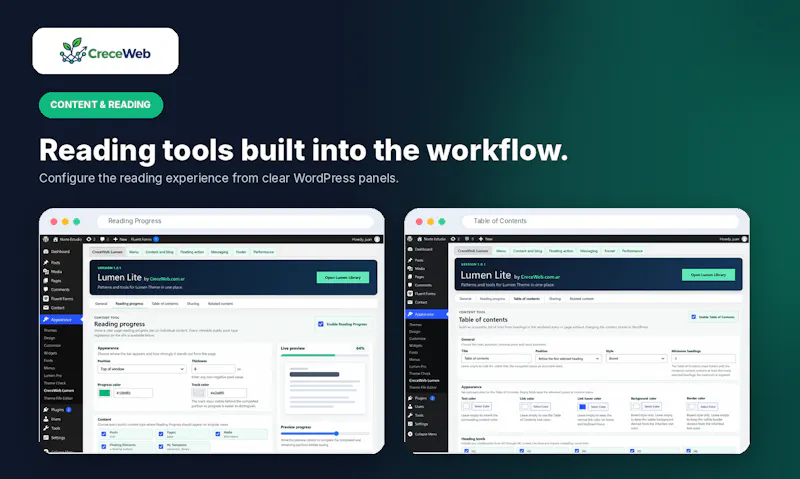The image size is (800, 479).
Task: Open Position dropdown in Table of Contents window
Action: click(x=568, y=359)
